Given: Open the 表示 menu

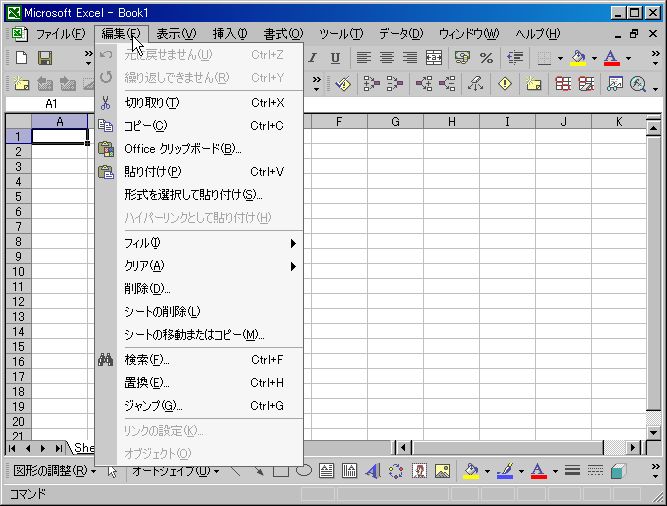Looking at the screenshot, I should point(176,34).
